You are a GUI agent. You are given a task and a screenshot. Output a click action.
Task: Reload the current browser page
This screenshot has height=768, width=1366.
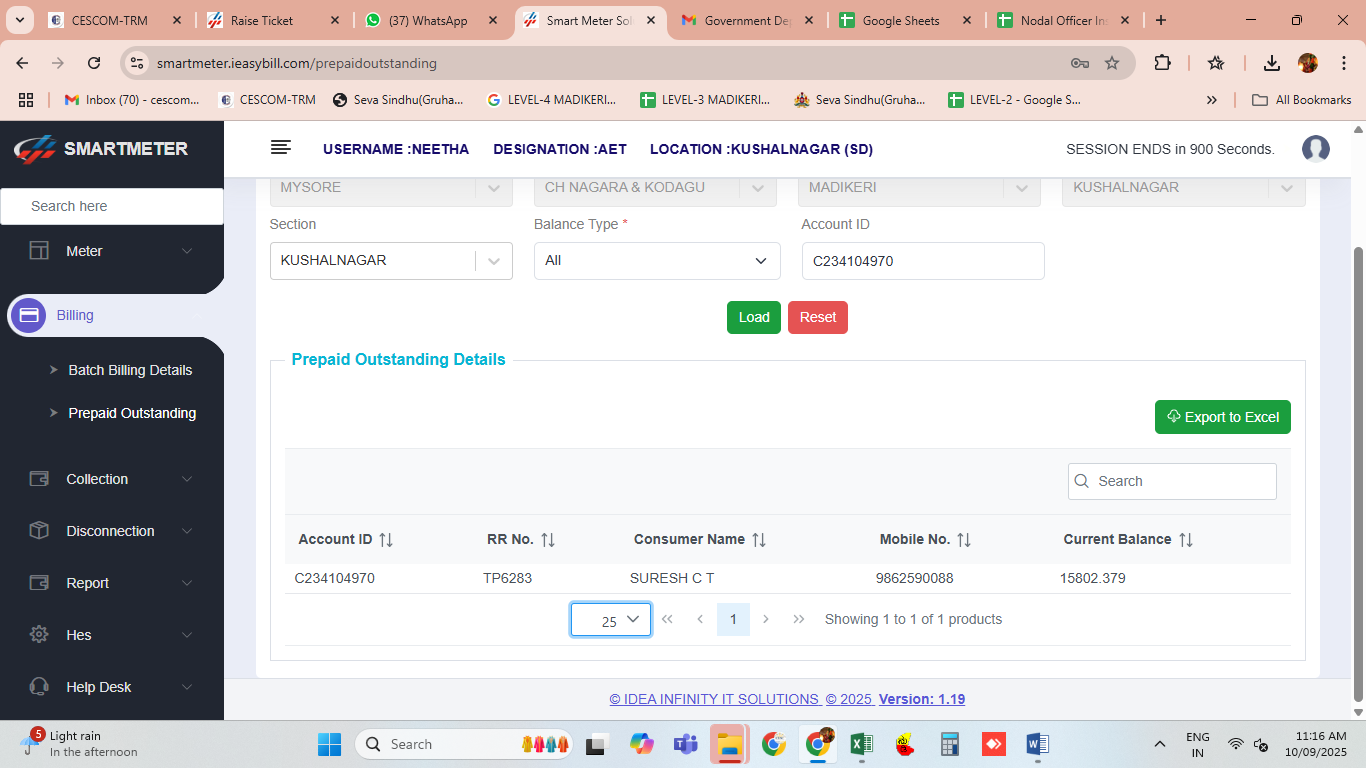94,63
